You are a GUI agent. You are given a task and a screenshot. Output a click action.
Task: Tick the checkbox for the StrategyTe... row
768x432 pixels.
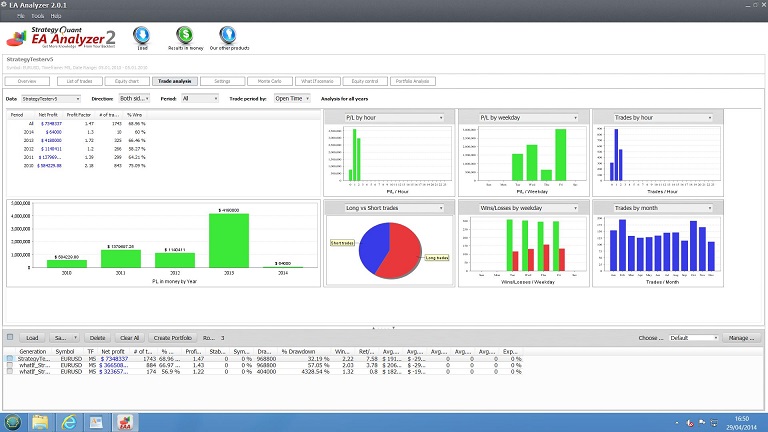click(10, 358)
